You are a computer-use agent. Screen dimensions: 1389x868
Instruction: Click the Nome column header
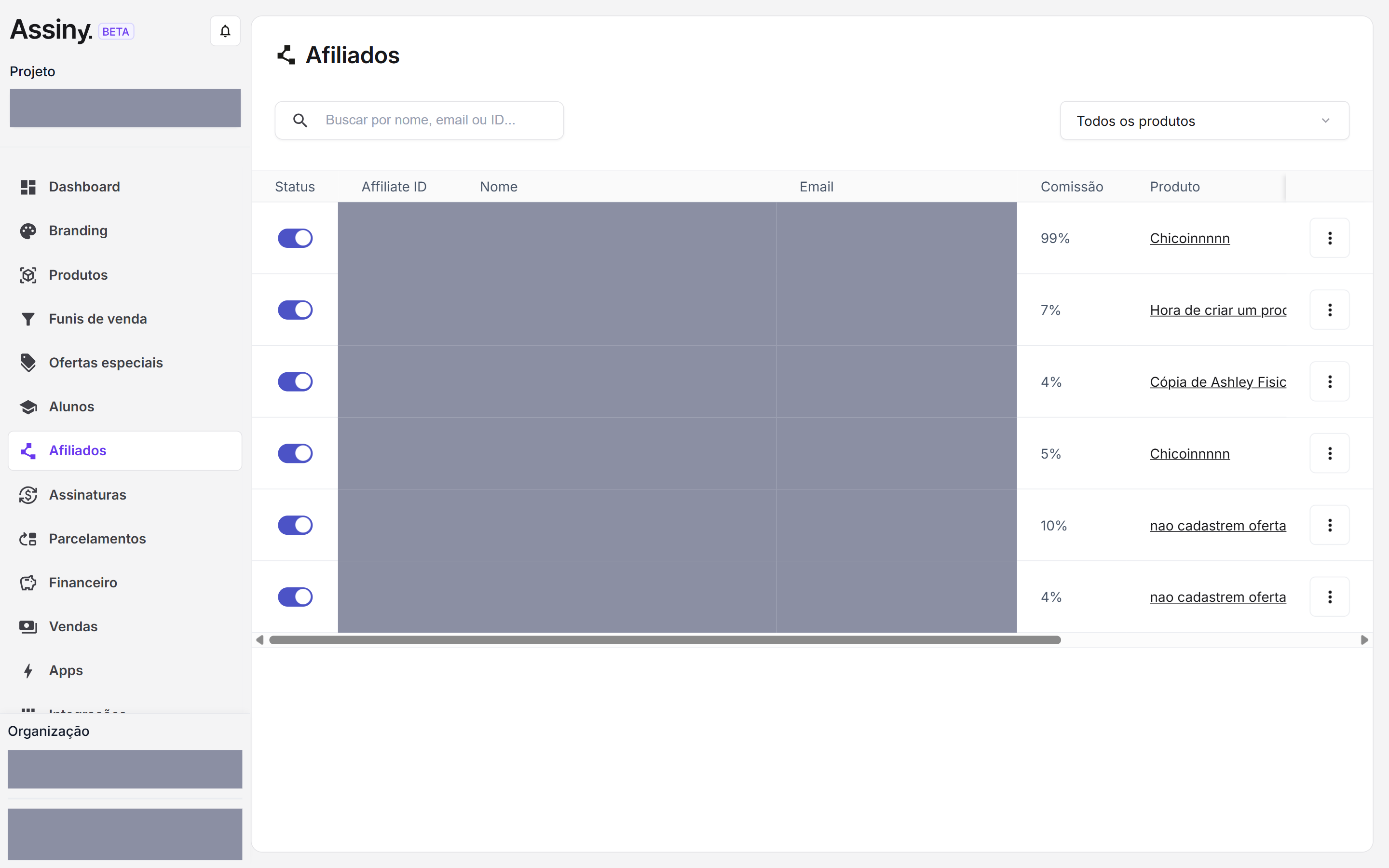pos(498,187)
